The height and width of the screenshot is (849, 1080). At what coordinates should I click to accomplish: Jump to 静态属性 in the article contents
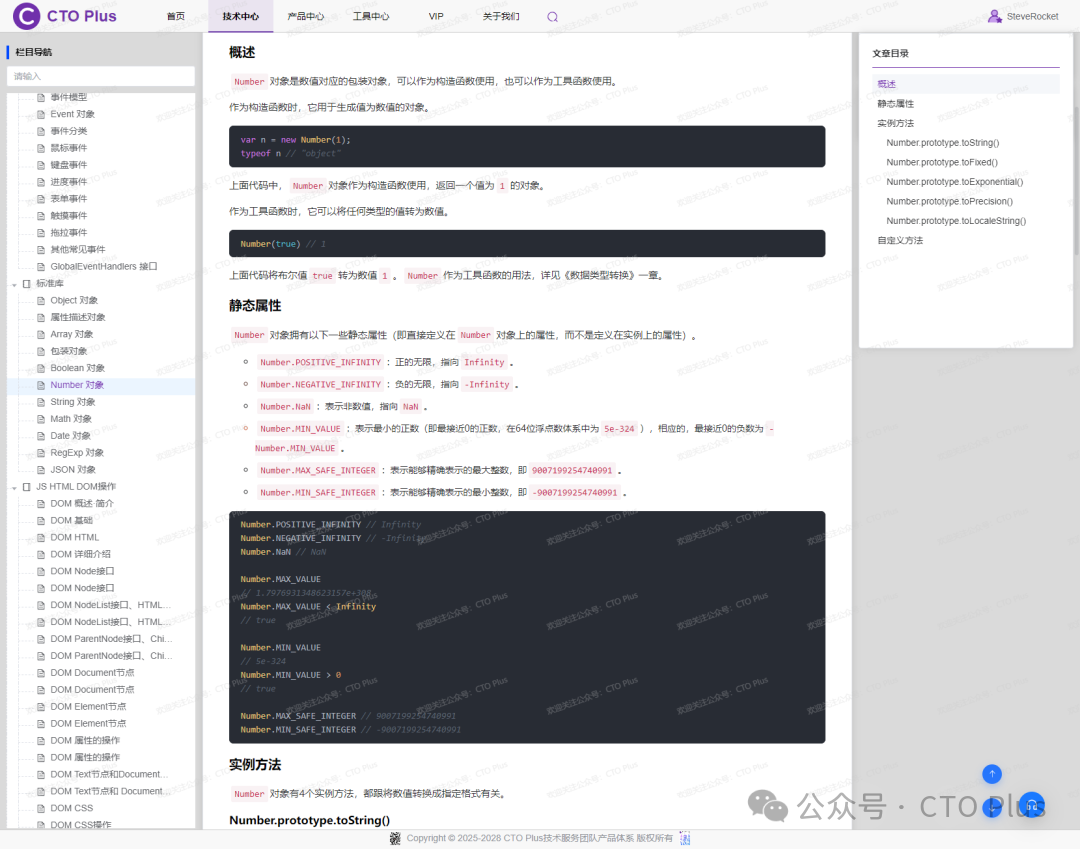coord(895,104)
